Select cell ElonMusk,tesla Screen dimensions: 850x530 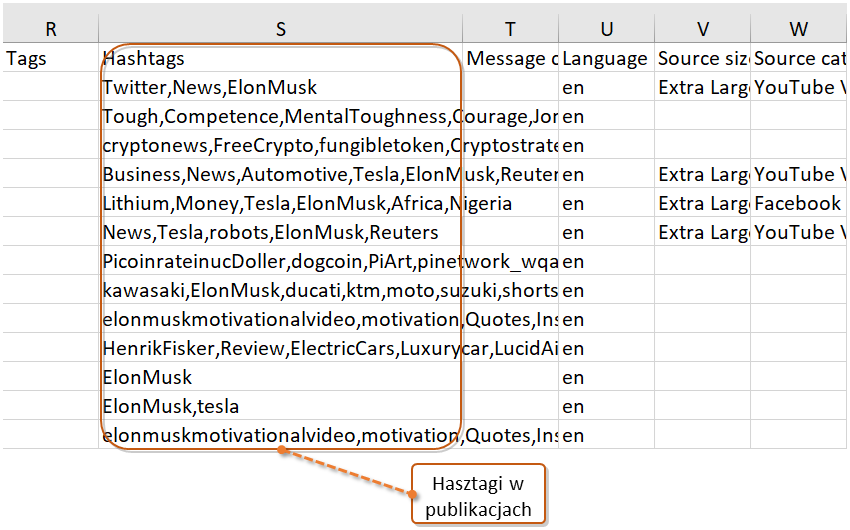click(x=280, y=406)
